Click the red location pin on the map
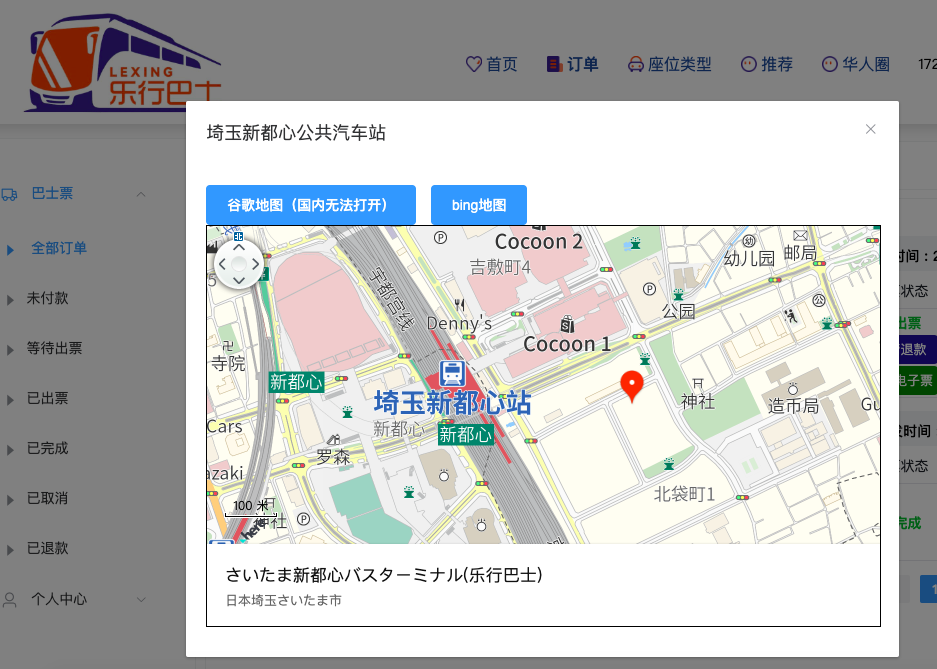Screen dimensions: 937x669 coord(632,384)
